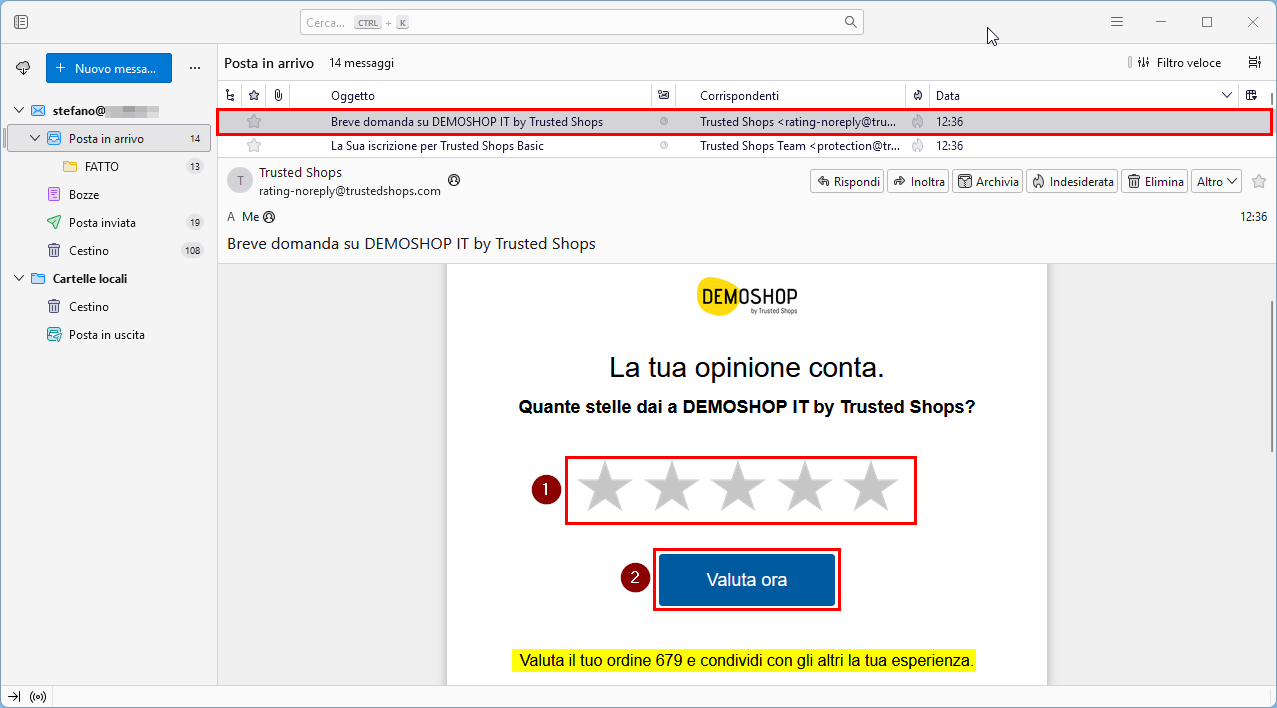Image resolution: width=1277 pixels, height=708 pixels.
Task: Click the '14 messaggi' count text
Action: coord(361,63)
